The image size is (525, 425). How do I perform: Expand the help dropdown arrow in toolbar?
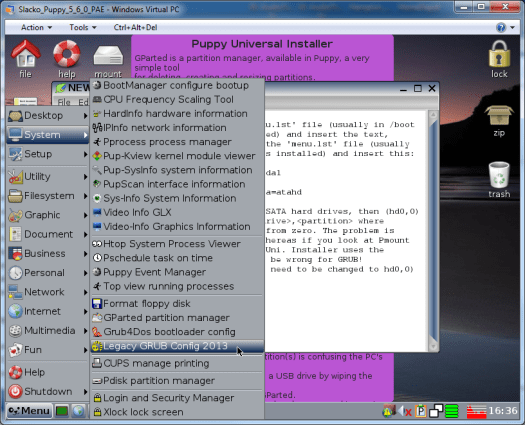click(513, 27)
